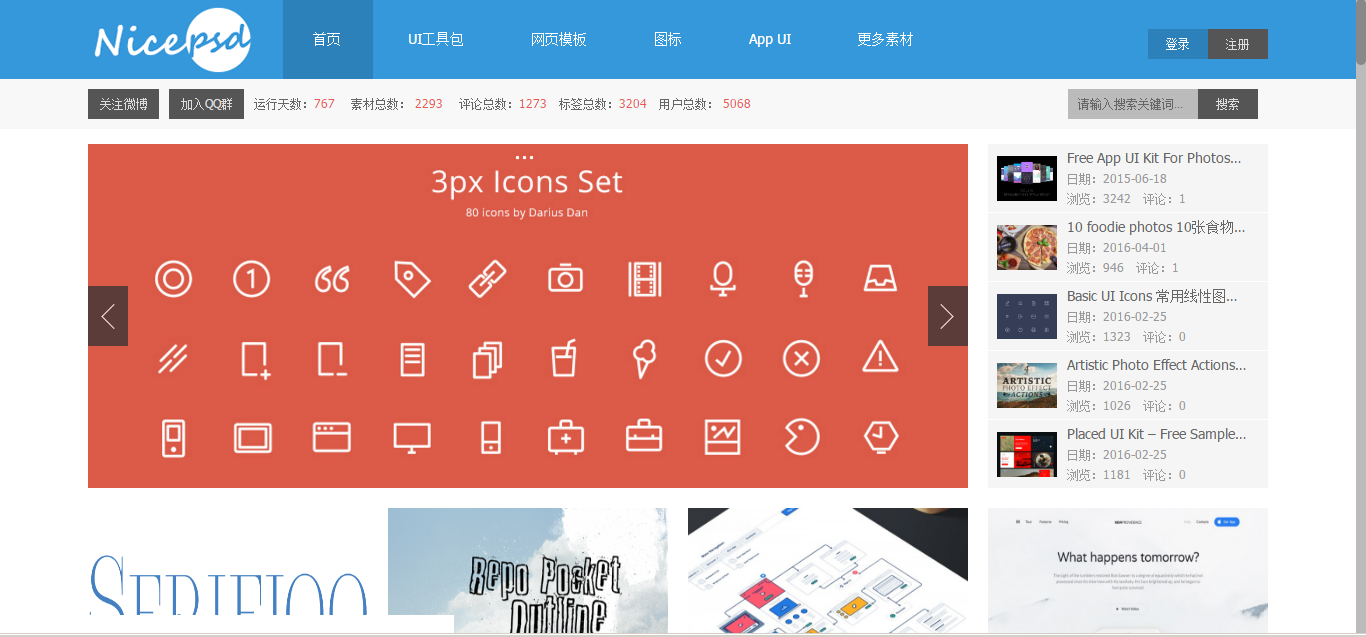This screenshot has height=637, width=1366.
Task: Click the ice cream cone icon
Action: pos(644,358)
